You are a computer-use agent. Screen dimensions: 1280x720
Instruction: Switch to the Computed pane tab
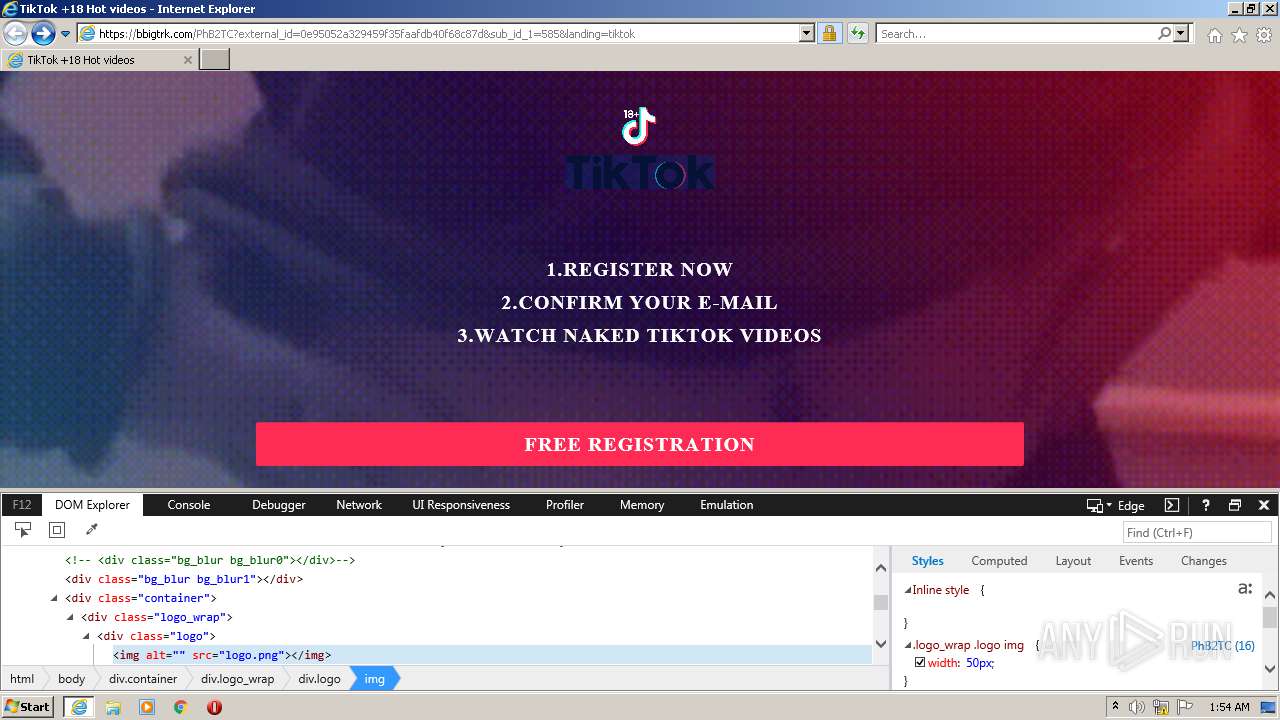tap(999, 561)
